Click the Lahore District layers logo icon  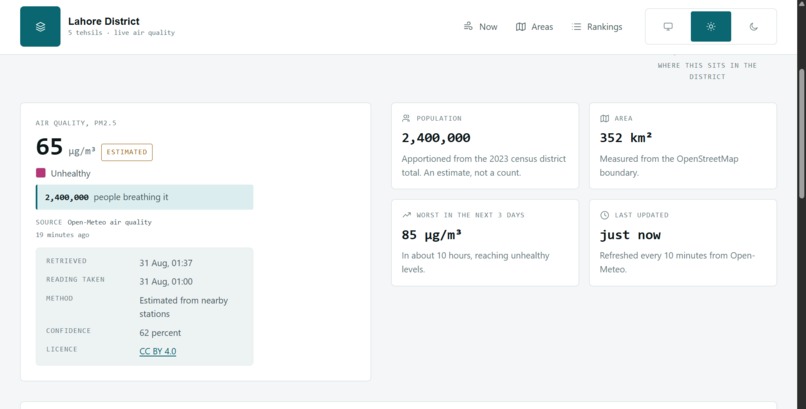tap(40, 27)
